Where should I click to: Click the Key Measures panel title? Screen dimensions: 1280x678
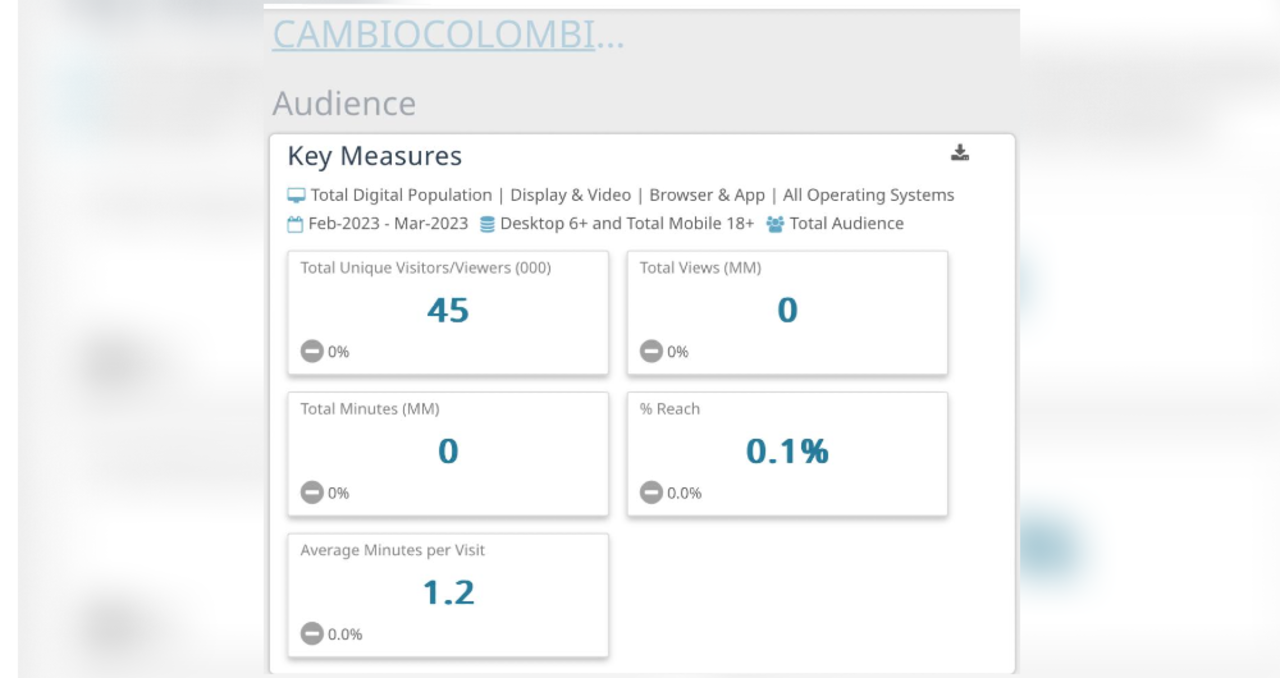[x=374, y=156]
